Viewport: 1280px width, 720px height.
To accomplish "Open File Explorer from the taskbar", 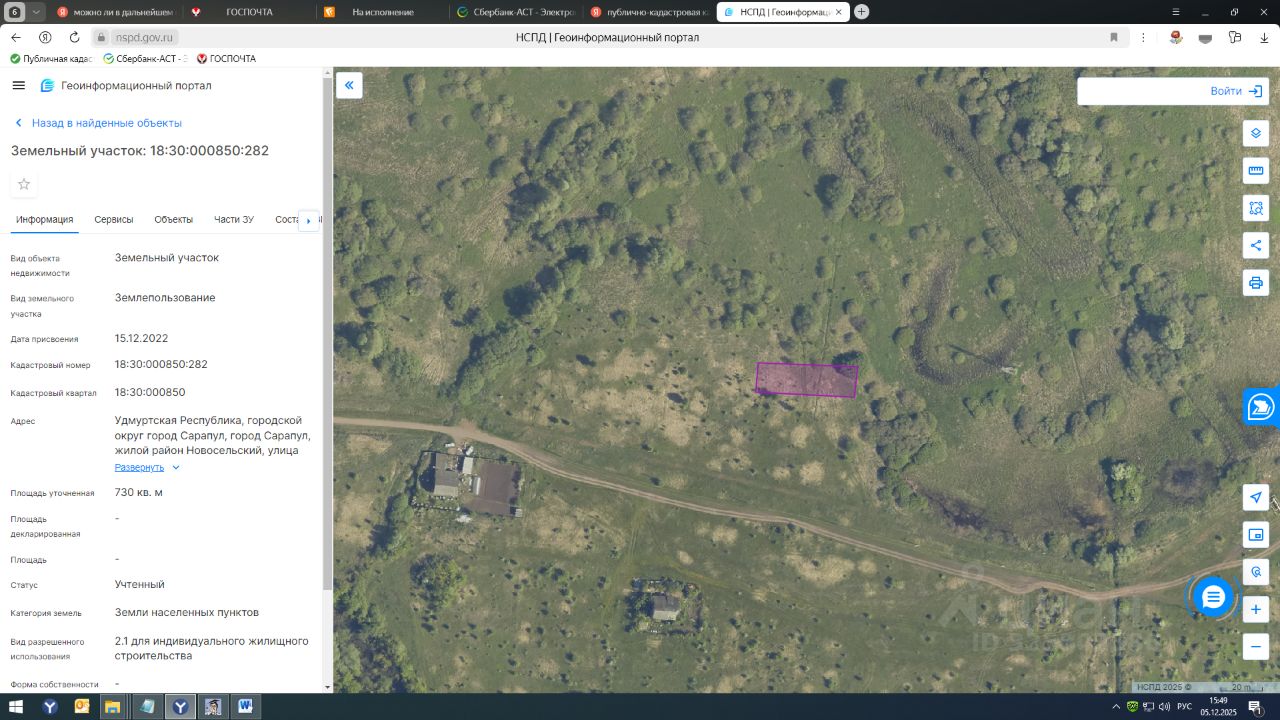I will click(x=113, y=707).
